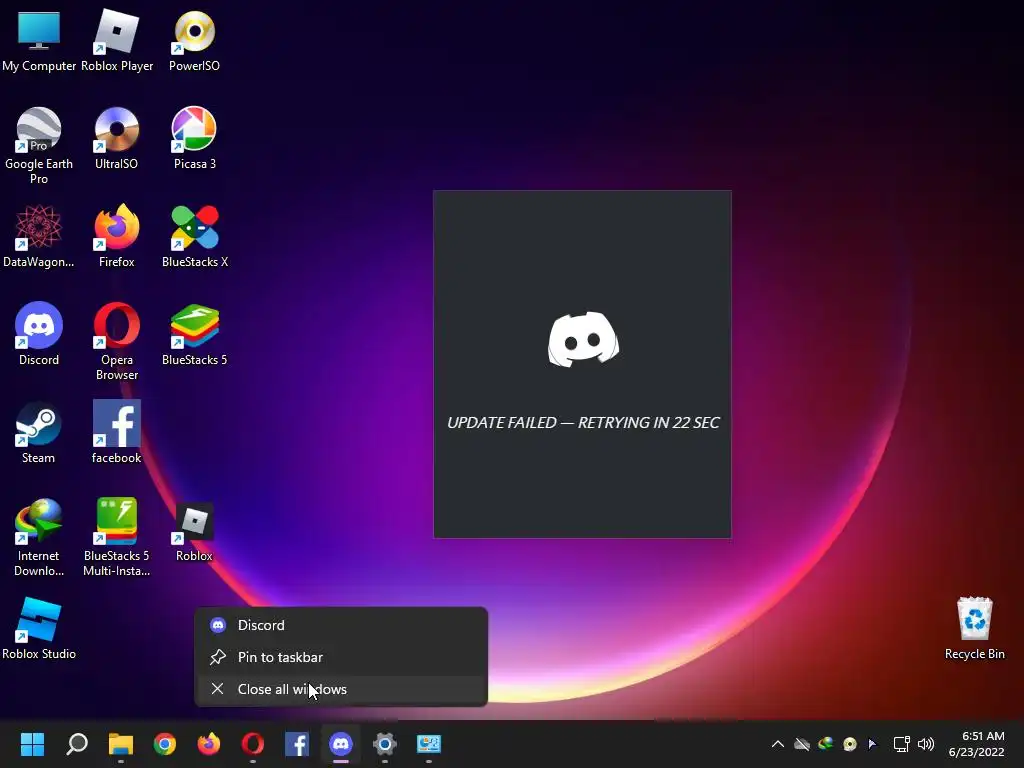Open Settings gear in taskbar
The image size is (1024, 768).
tap(385, 744)
